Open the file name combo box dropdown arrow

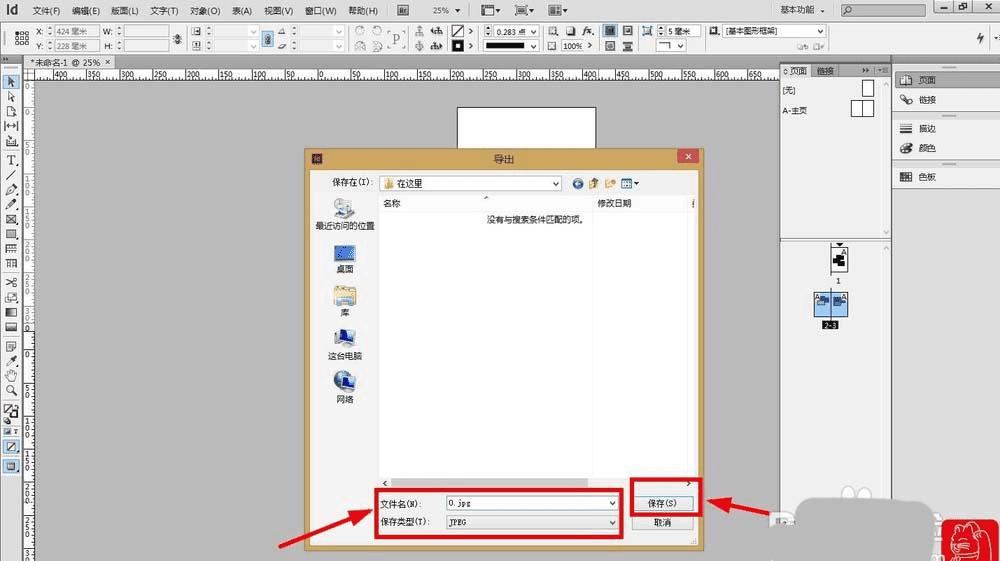[x=612, y=503]
